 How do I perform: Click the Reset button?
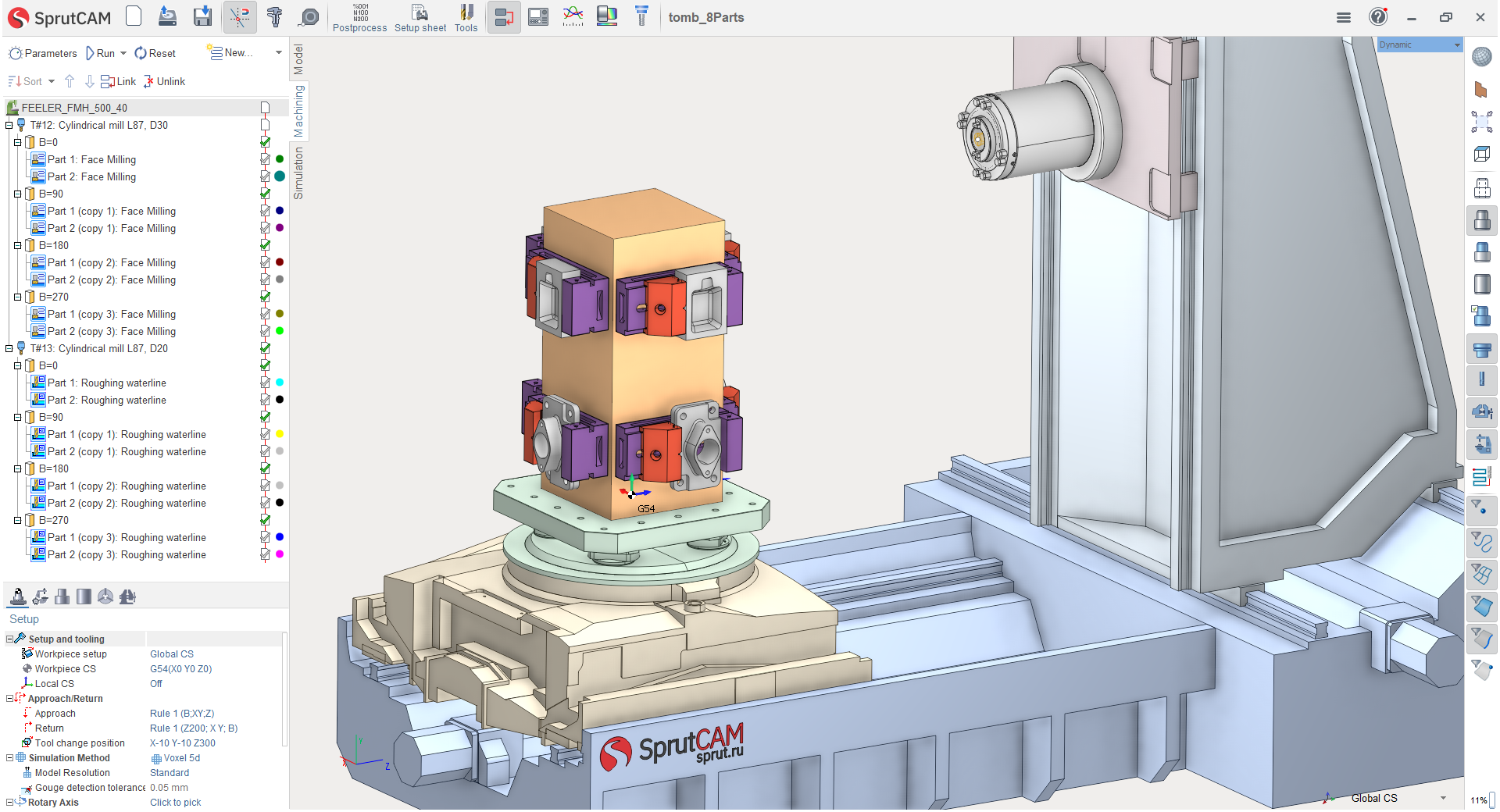click(x=155, y=53)
